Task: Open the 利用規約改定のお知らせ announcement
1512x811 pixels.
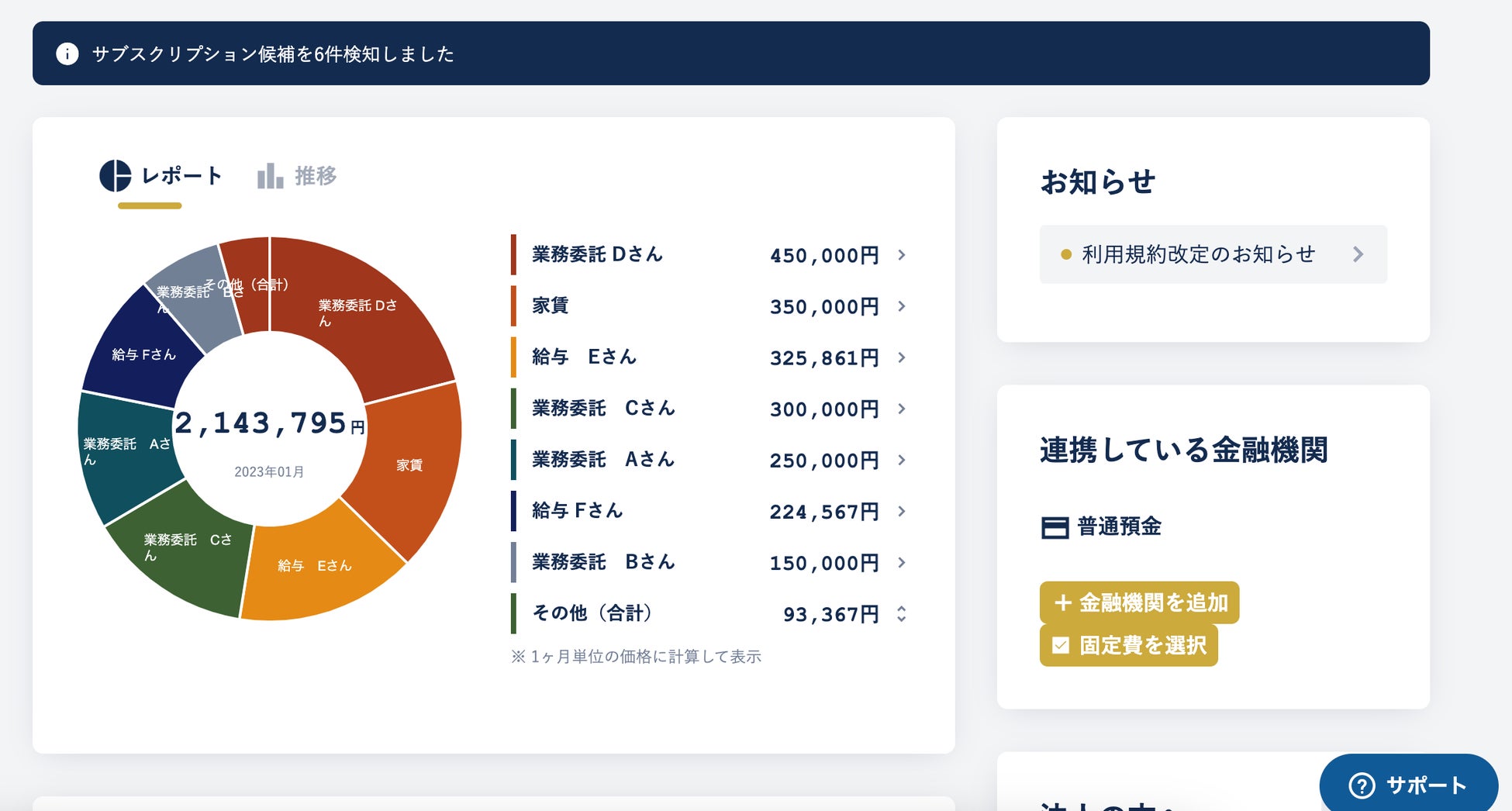Action: point(1197,254)
